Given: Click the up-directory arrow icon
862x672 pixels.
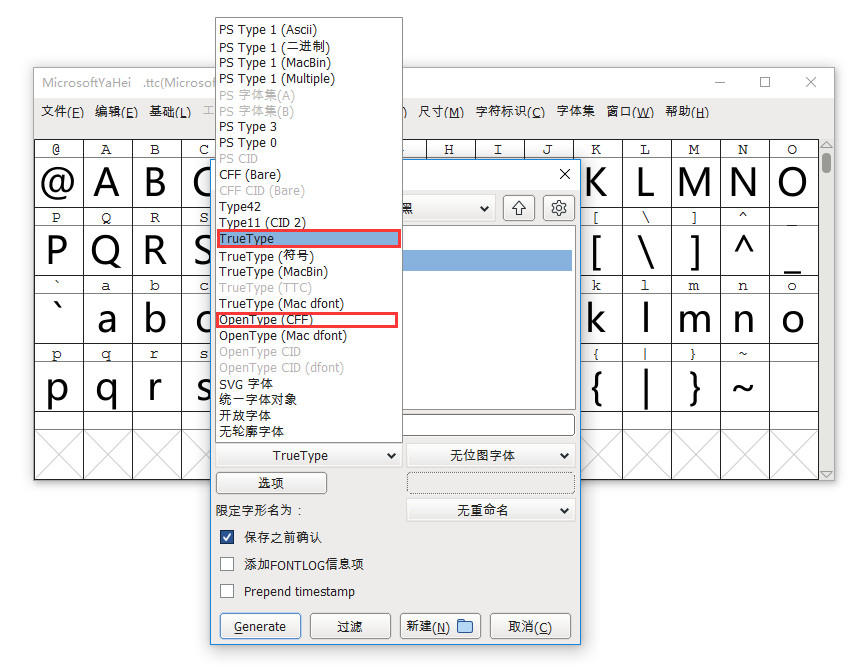Looking at the screenshot, I should click(519, 207).
